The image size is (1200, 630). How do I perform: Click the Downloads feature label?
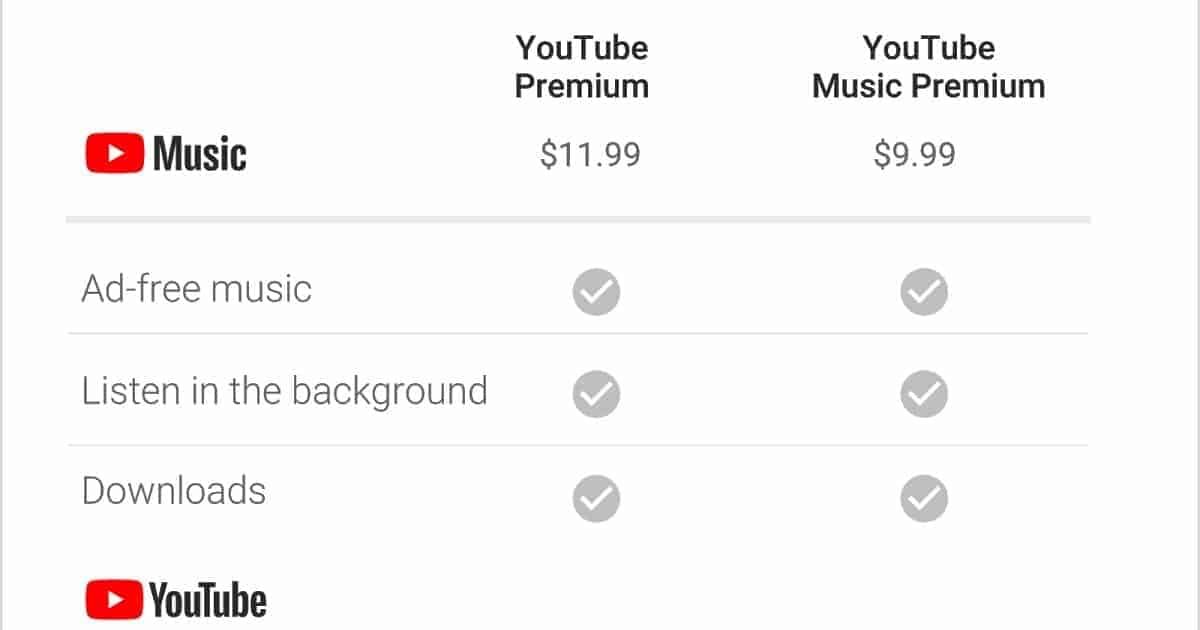click(x=174, y=492)
